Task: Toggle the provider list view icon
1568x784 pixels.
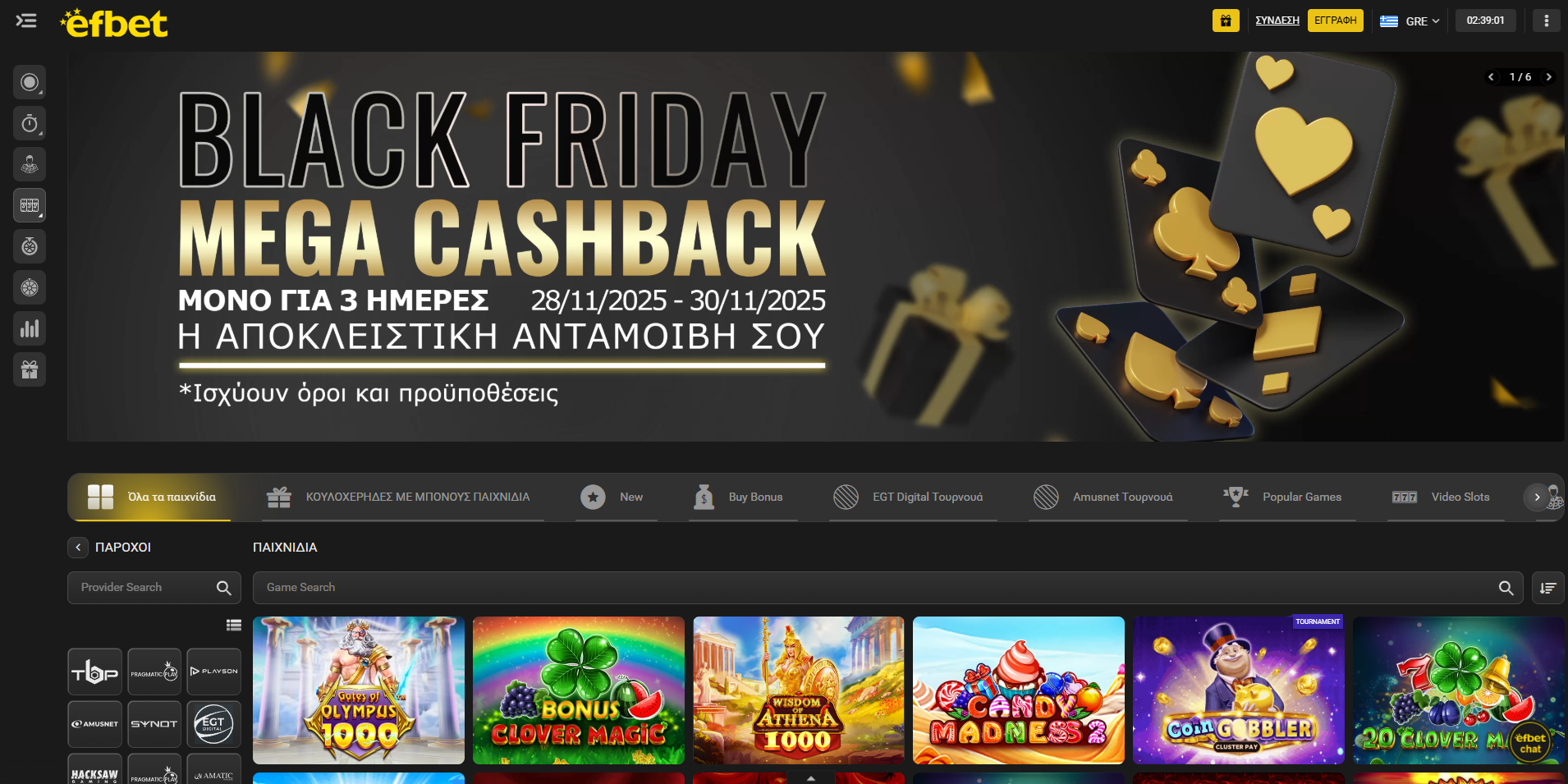Action: click(234, 625)
